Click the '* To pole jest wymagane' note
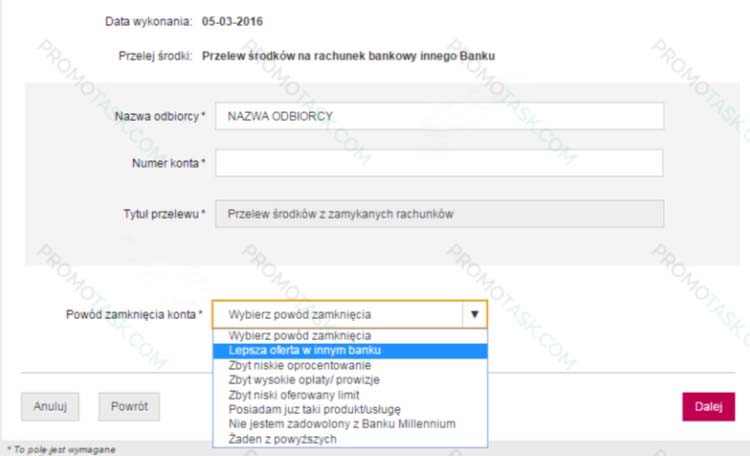 61,450
